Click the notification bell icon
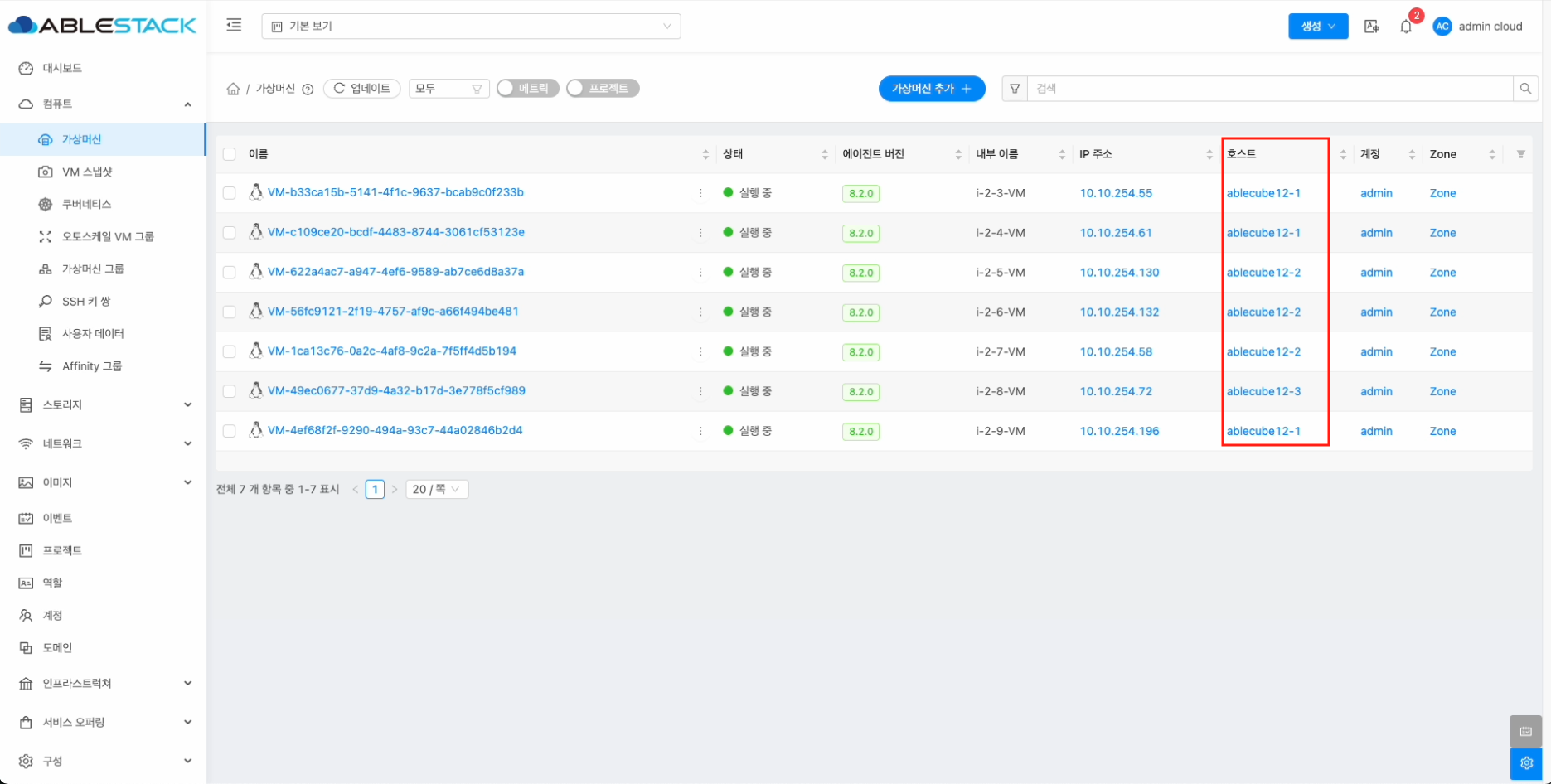Image resolution: width=1551 pixels, height=784 pixels. point(1406,27)
